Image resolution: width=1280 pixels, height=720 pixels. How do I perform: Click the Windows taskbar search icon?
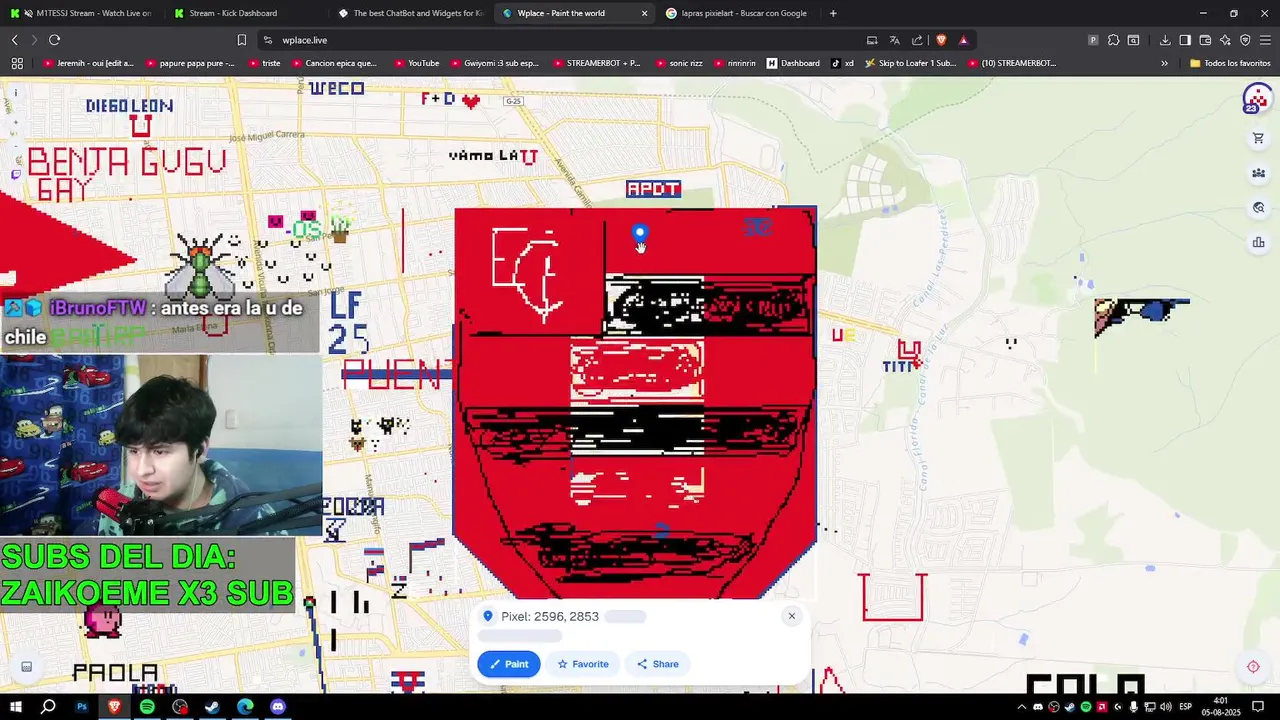point(48,707)
